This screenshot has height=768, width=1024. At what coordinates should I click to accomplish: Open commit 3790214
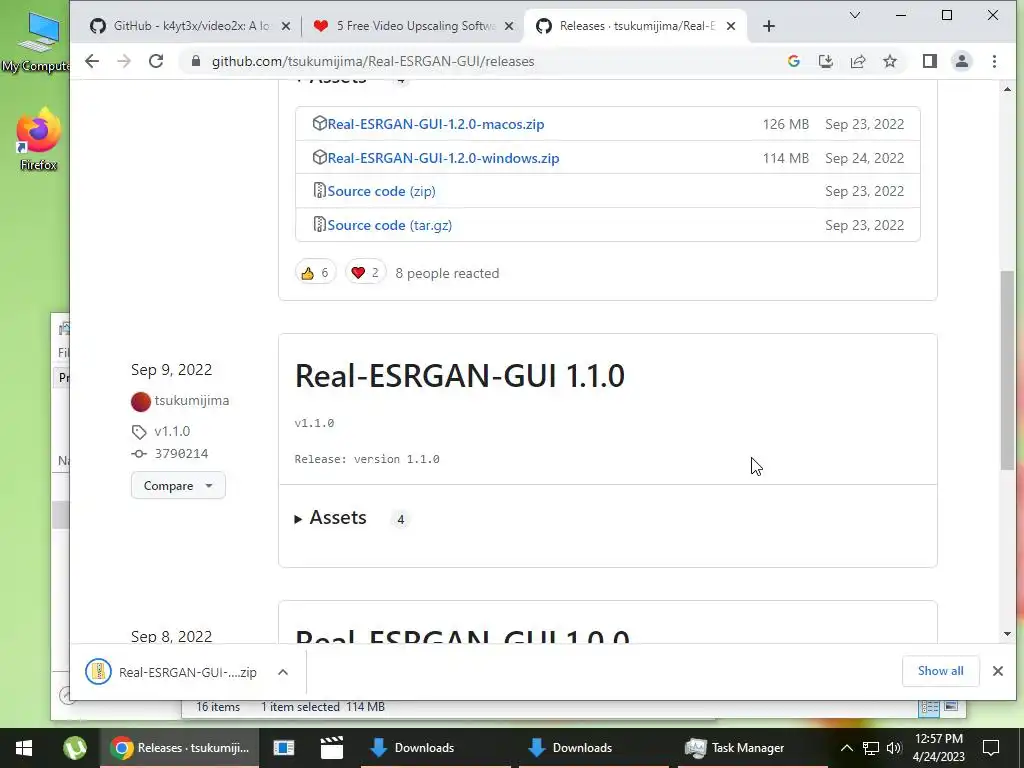coord(181,454)
